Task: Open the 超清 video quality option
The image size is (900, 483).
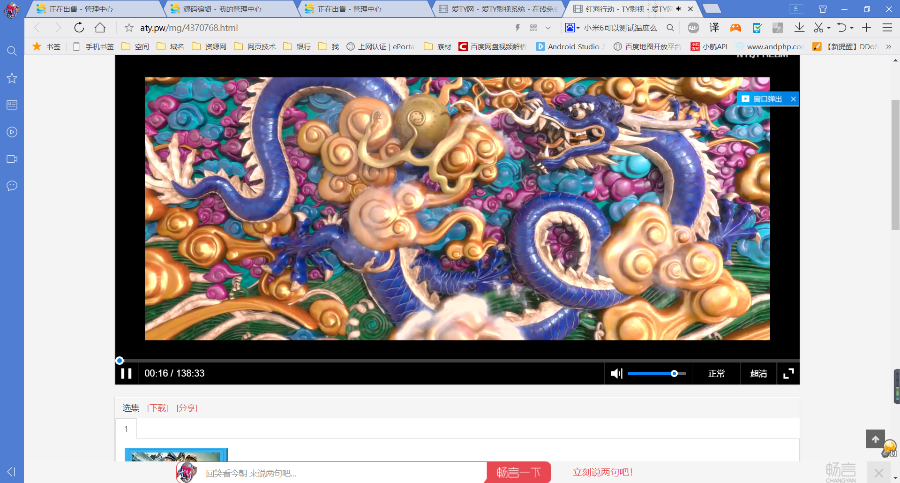Action: 758,373
